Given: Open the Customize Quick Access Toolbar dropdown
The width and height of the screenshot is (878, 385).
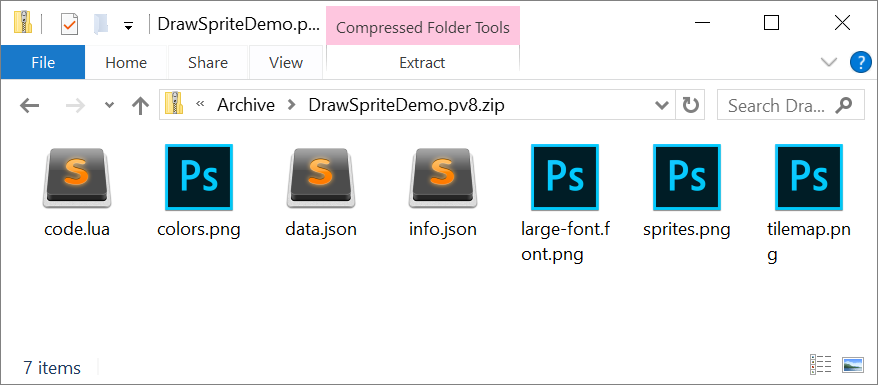Looking at the screenshot, I should (x=128, y=26).
